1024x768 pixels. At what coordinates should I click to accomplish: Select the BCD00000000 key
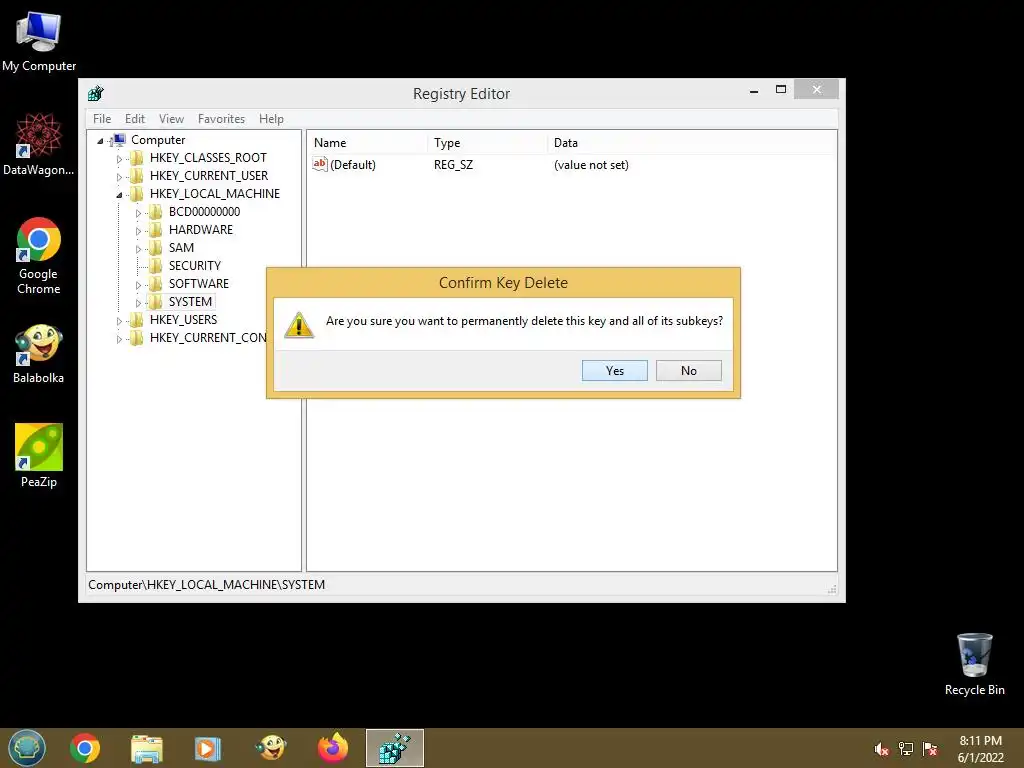204,212
